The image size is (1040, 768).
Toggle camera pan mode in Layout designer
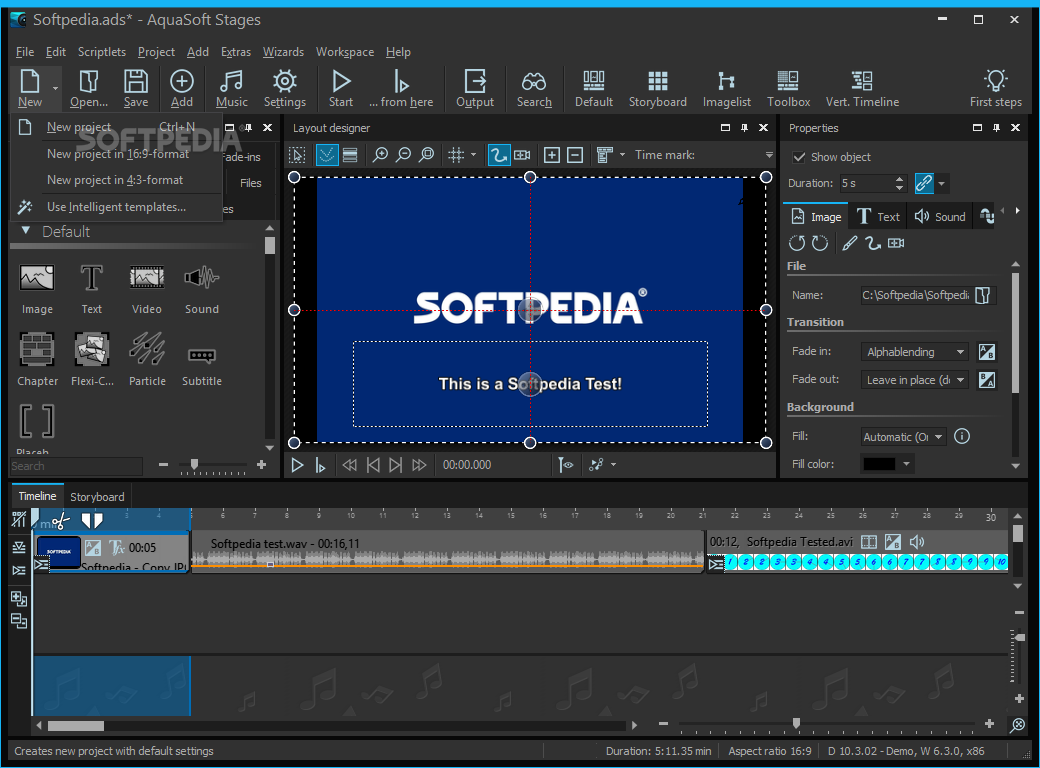[523, 155]
